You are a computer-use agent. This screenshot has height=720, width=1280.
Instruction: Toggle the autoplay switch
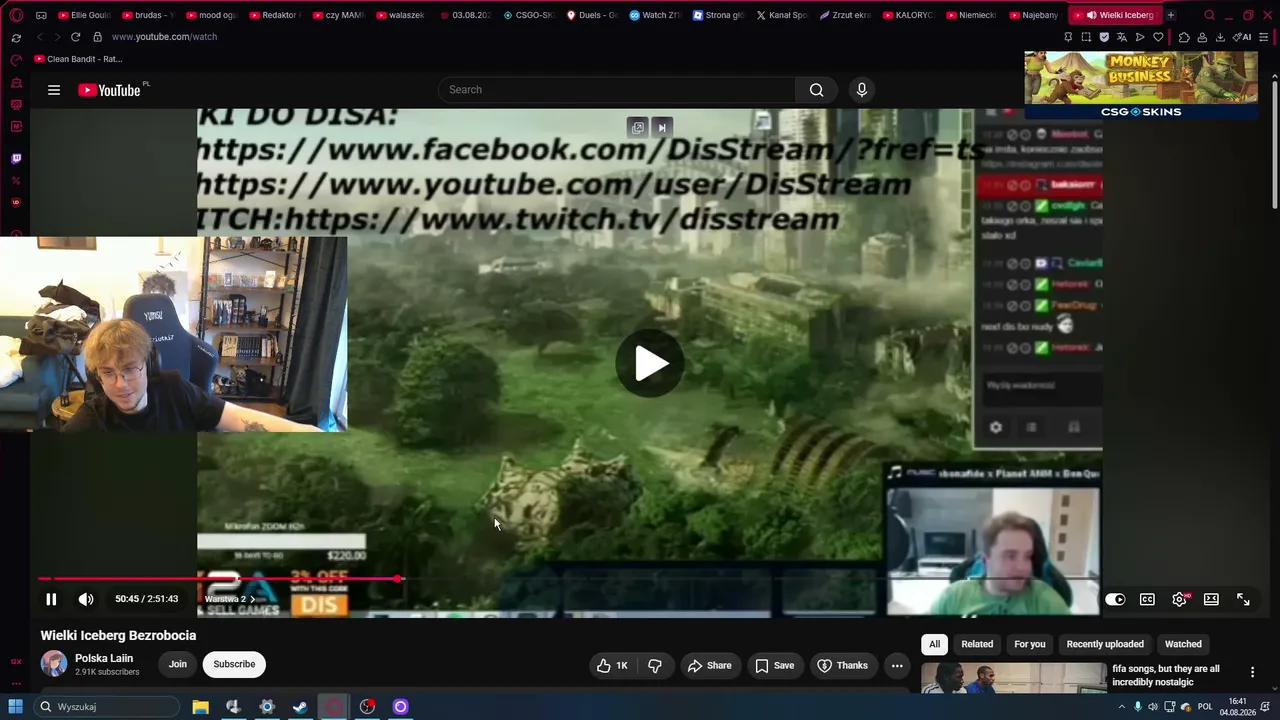coord(1115,599)
